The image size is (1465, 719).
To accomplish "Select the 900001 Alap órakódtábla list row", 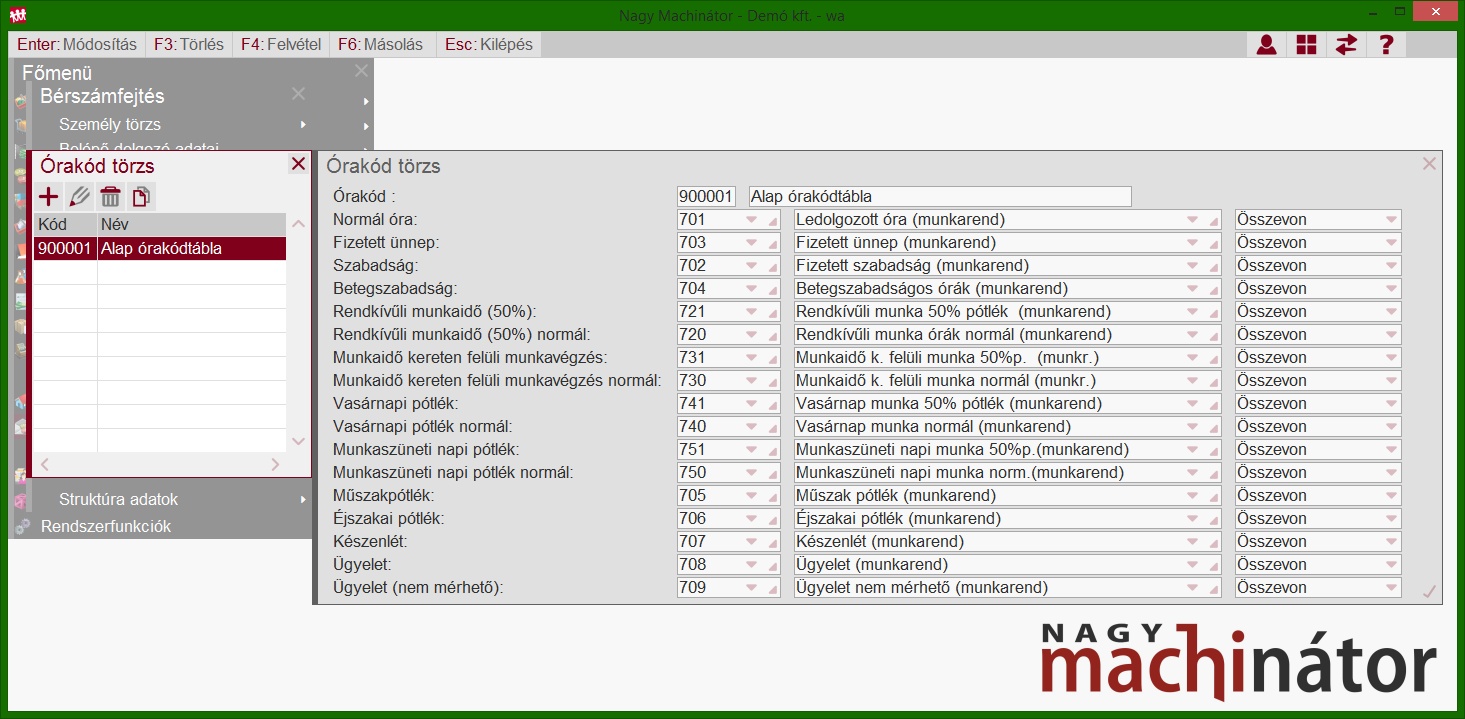I will pos(160,248).
